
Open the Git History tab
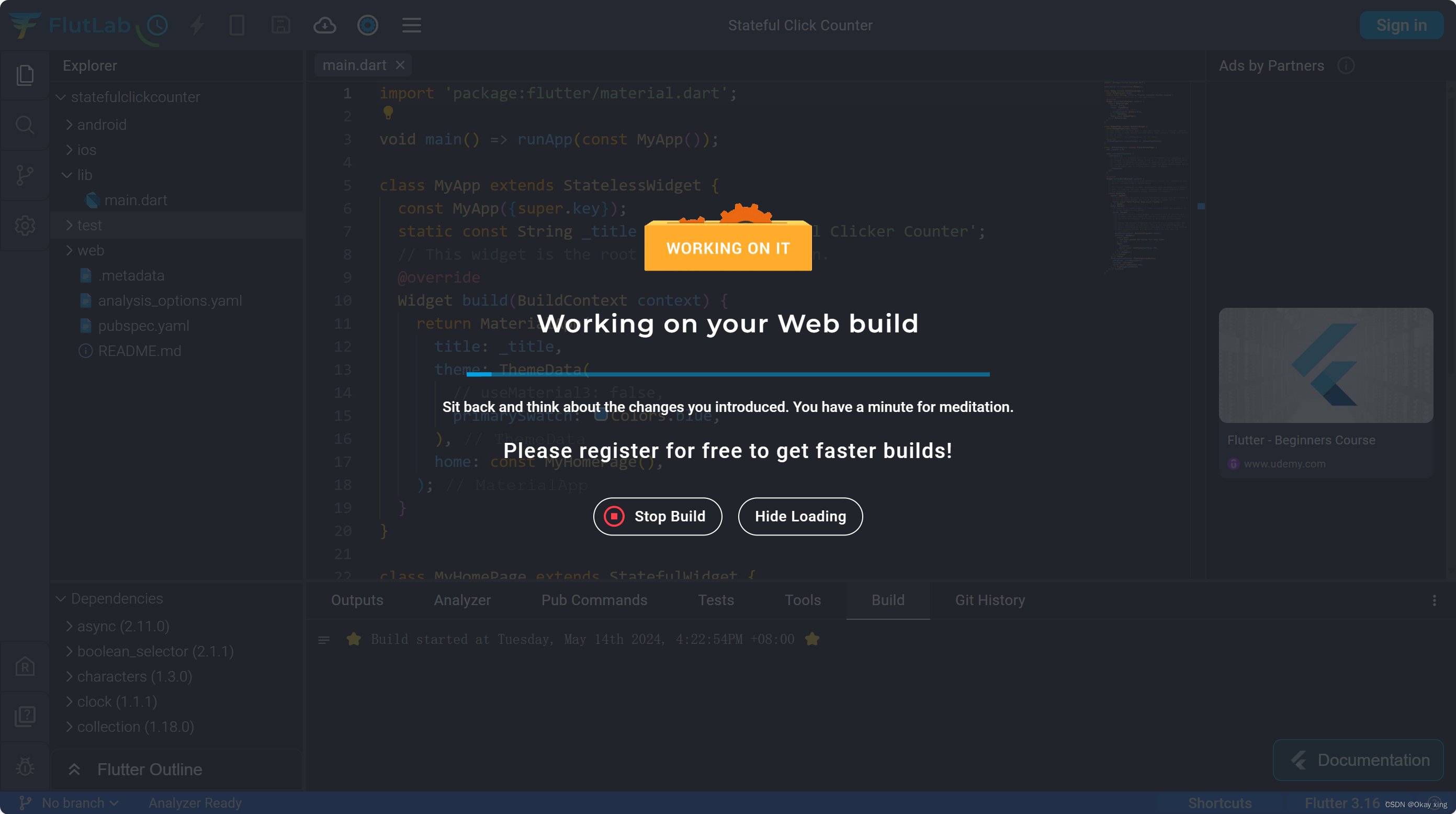coord(990,599)
